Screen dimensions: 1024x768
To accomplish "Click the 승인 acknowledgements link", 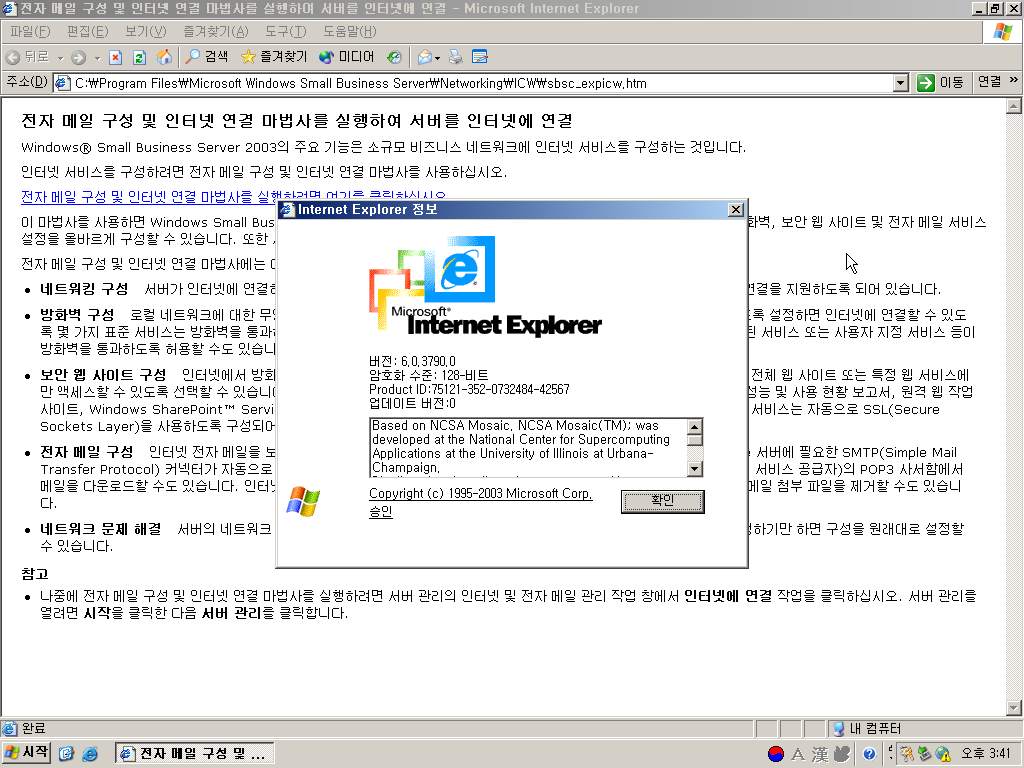I will pos(381,511).
